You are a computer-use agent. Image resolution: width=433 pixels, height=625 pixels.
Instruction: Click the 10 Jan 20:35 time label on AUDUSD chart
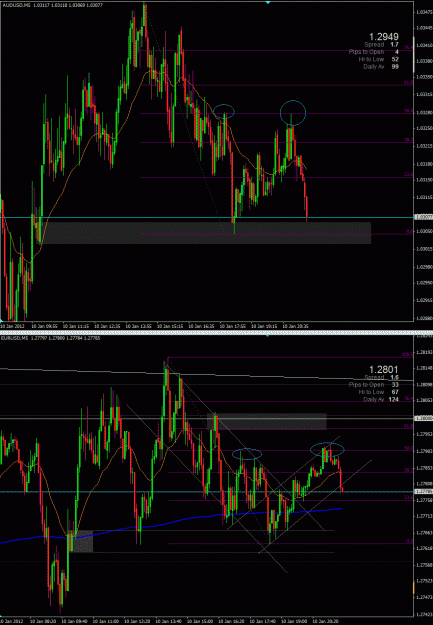click(295, 326)
